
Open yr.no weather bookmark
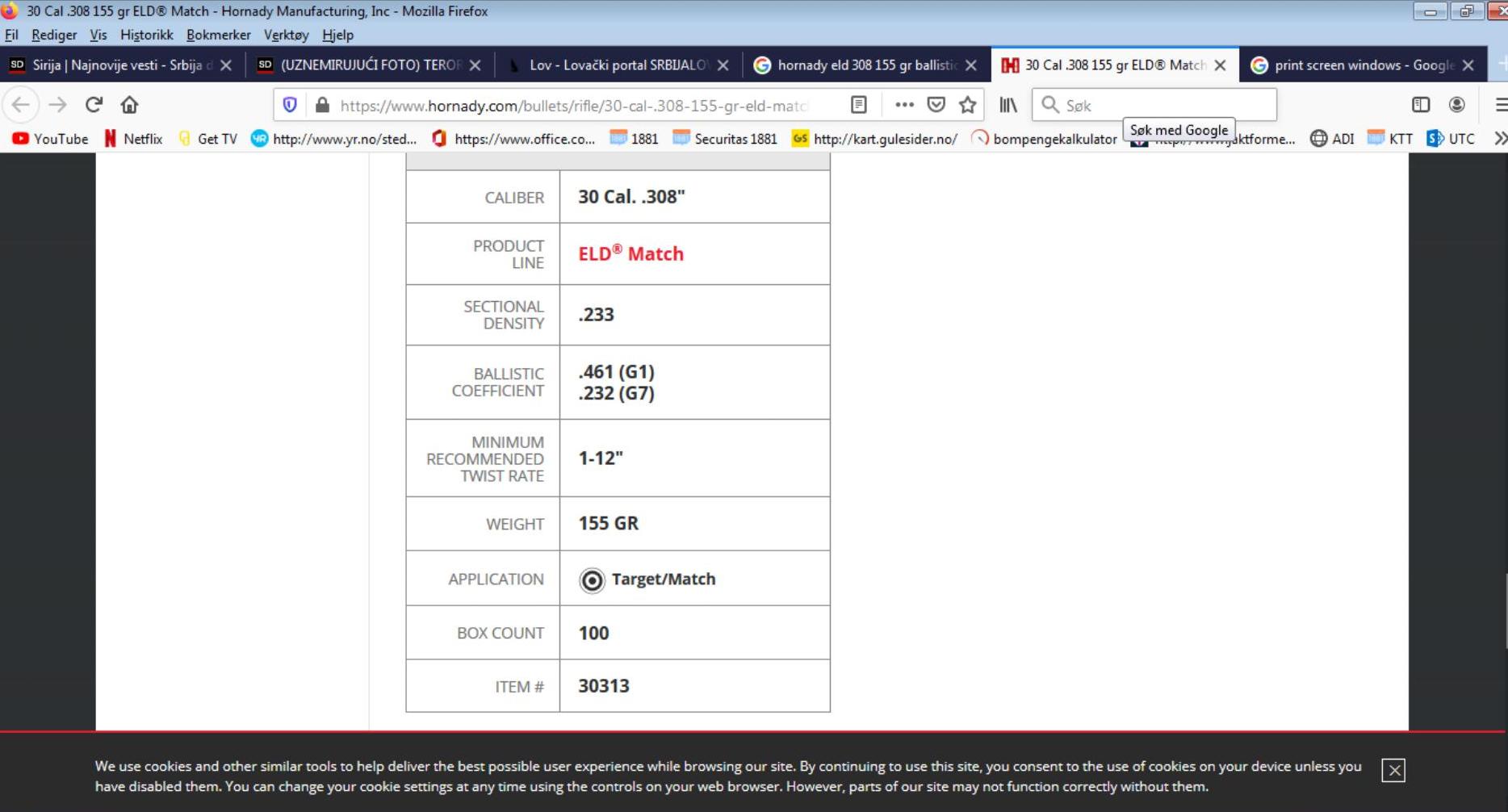point(334,139)
